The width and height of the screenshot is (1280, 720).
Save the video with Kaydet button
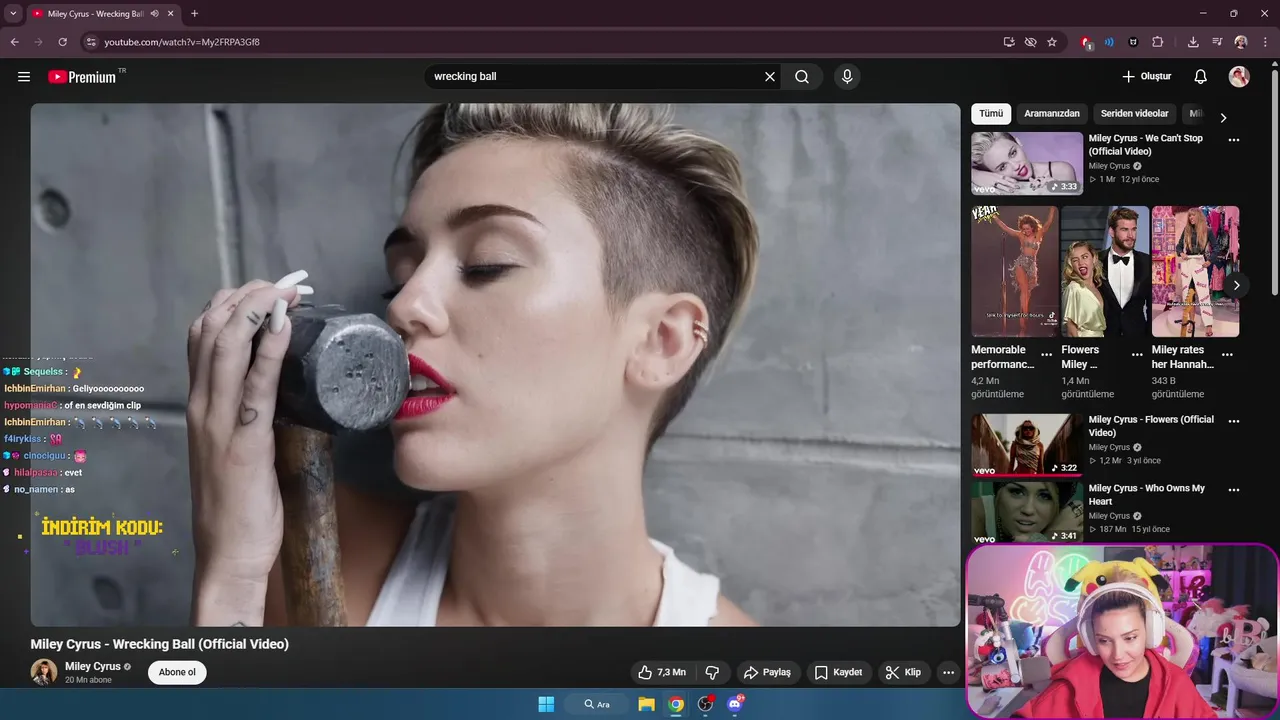[x=838, y=672]
